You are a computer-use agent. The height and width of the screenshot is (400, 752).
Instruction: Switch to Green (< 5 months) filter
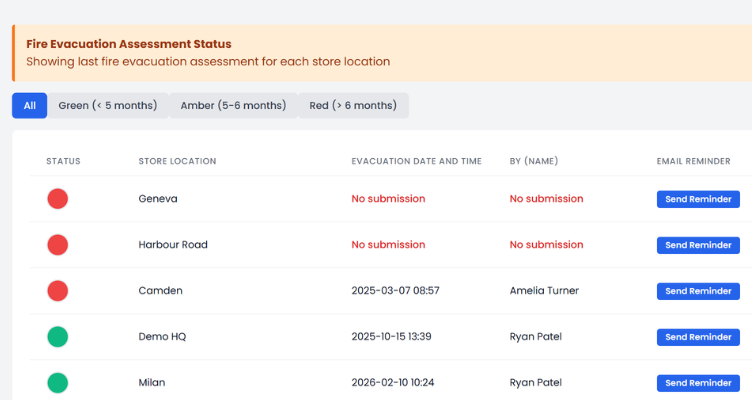point(107,105)
